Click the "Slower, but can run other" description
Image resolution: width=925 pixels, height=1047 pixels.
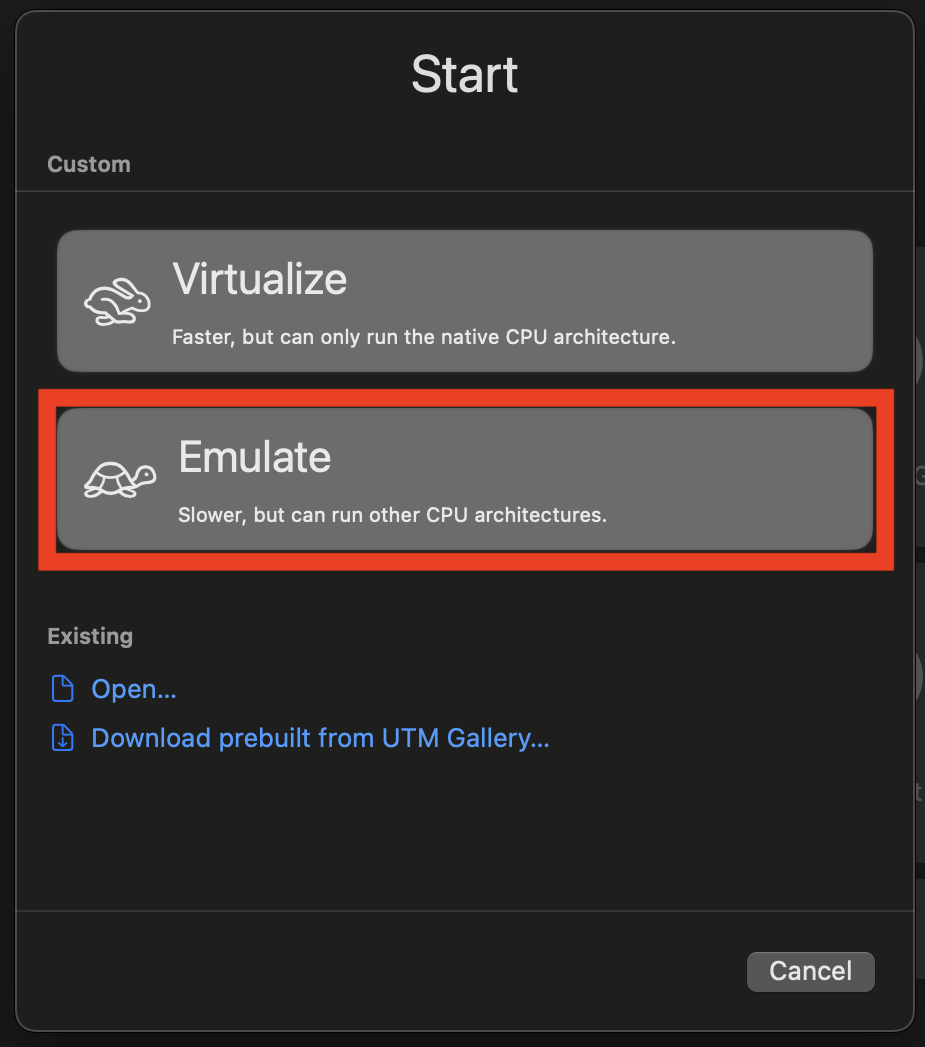(x=392, y=516)
